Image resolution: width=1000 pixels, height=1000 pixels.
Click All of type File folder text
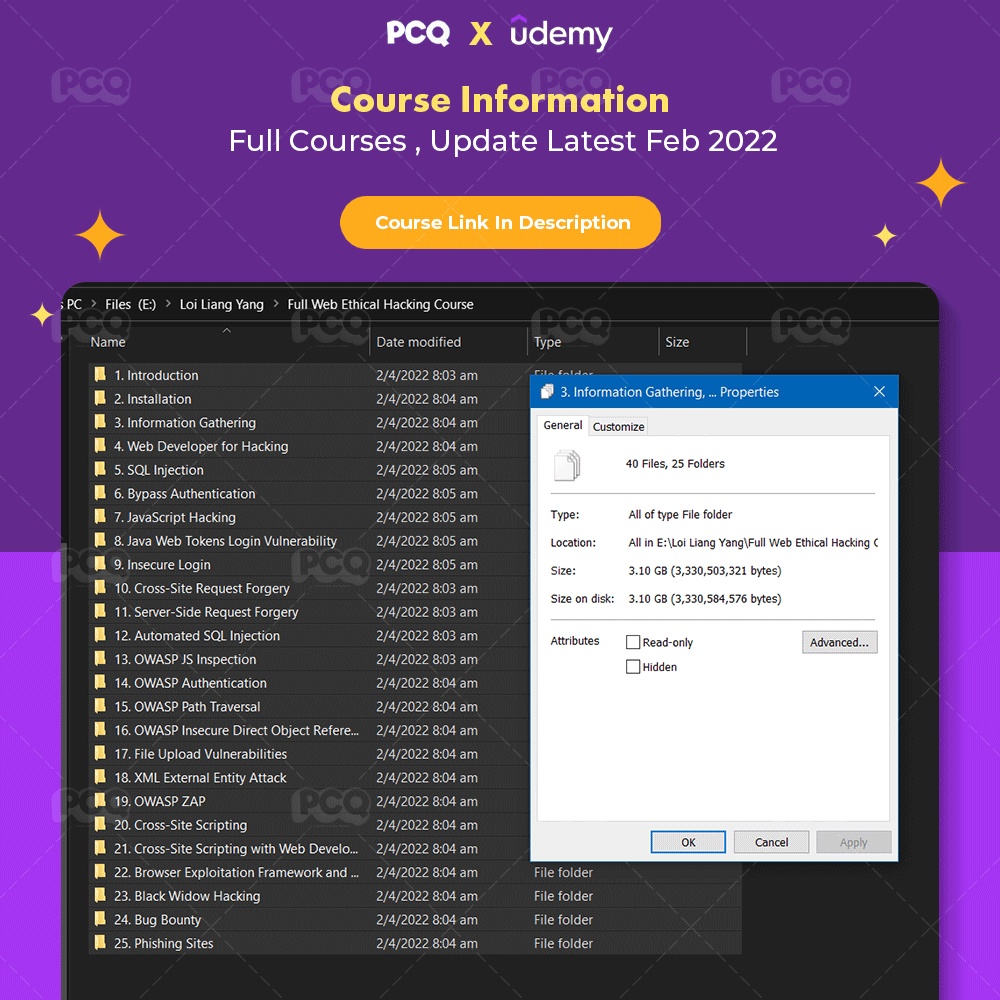pyautogui.click(x=680, y=514)
